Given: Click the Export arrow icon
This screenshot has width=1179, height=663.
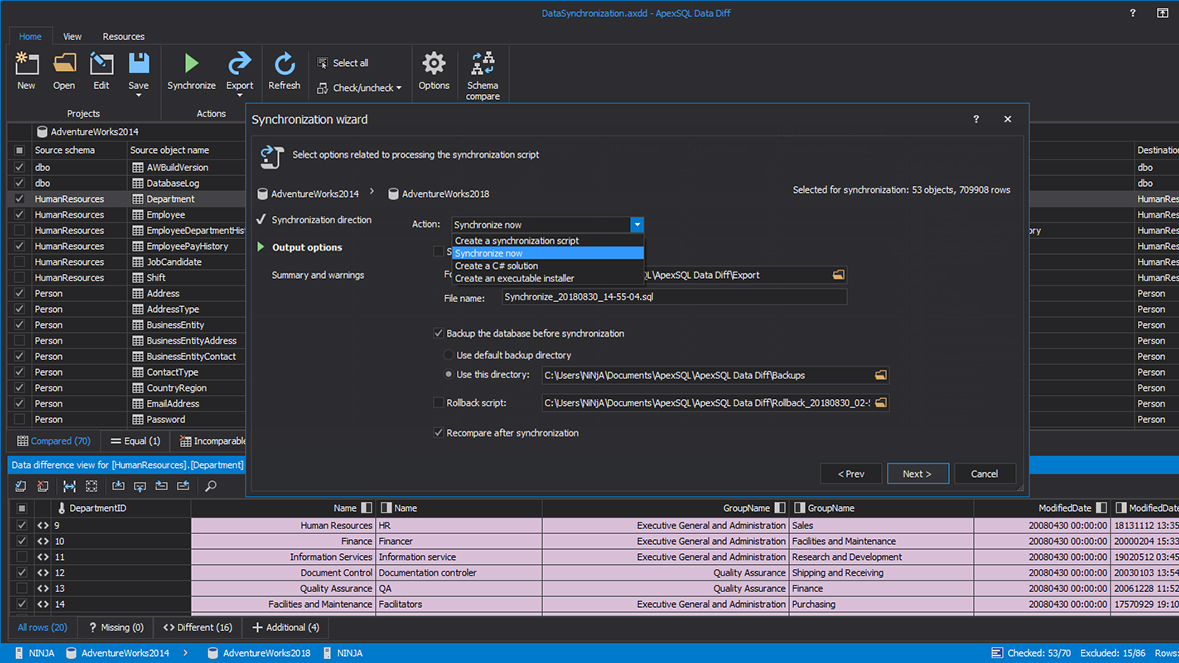Looking at the screenshot, I should pos(239,64).
